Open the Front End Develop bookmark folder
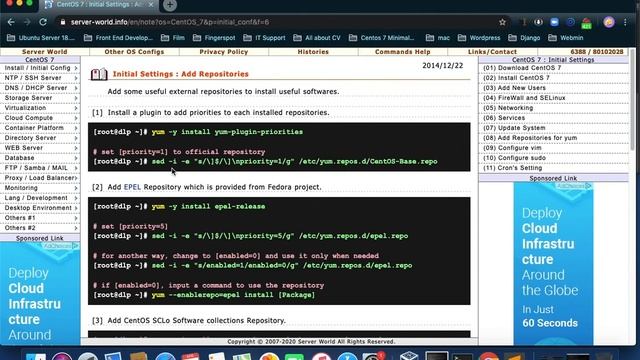 click(x=118, y=38)
